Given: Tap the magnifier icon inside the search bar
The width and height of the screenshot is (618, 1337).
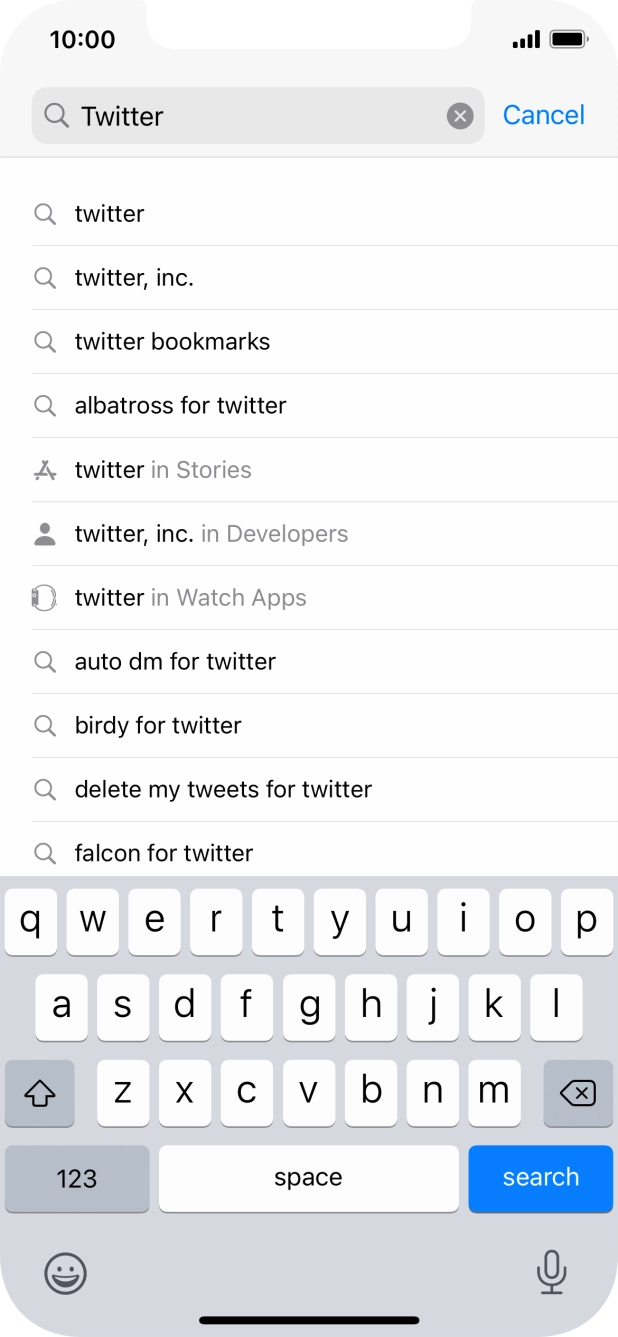Looking at the screenshot, I should pos(57,115).
